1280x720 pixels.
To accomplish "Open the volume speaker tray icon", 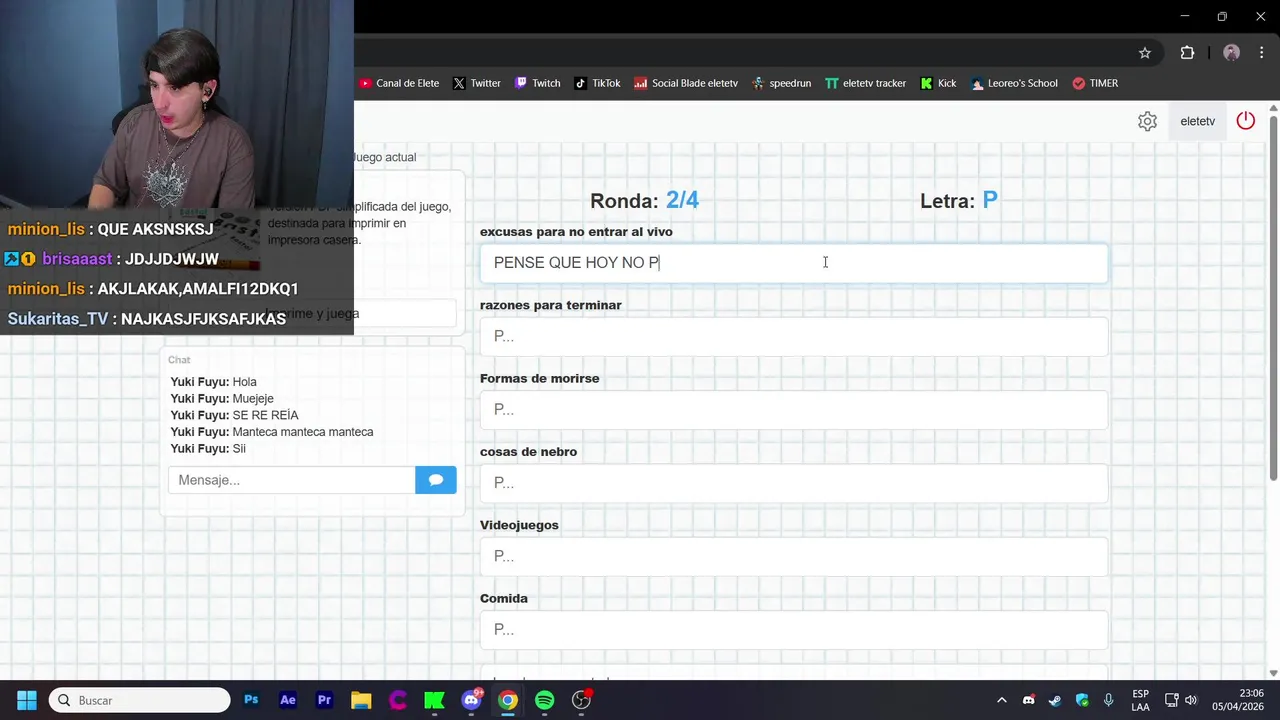I will pos(1191,700).
